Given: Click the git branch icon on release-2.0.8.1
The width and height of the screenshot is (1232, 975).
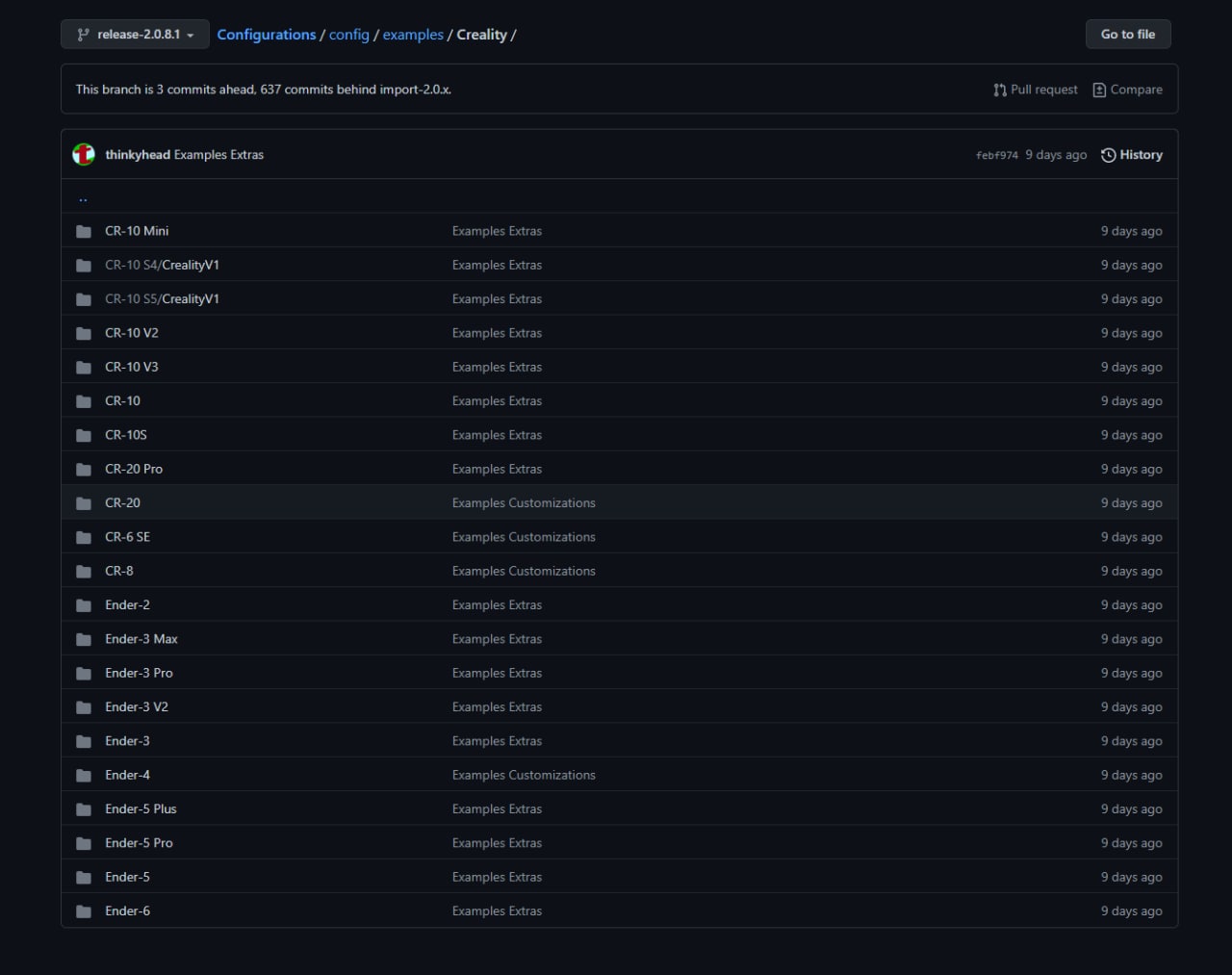Looking at the screenshot, I should (83, 35).
